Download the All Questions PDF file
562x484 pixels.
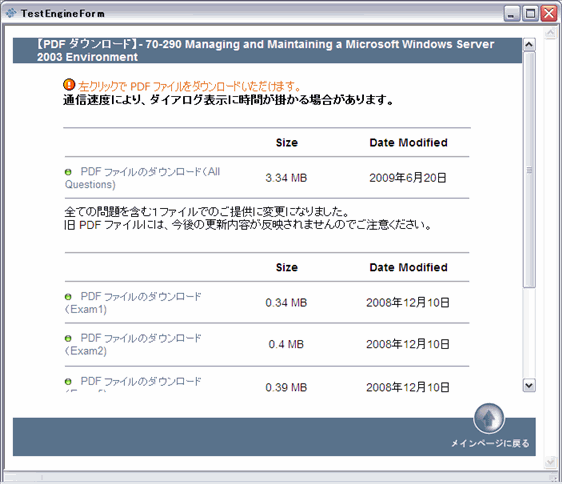(142, 178)
